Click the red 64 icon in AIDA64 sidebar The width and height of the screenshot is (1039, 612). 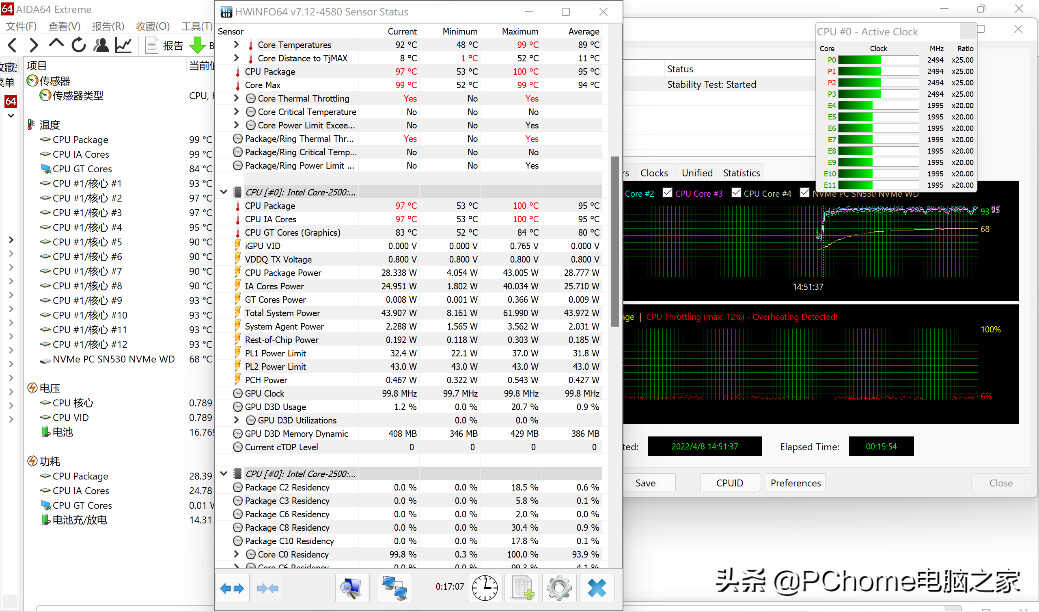[x=11, y=101]
